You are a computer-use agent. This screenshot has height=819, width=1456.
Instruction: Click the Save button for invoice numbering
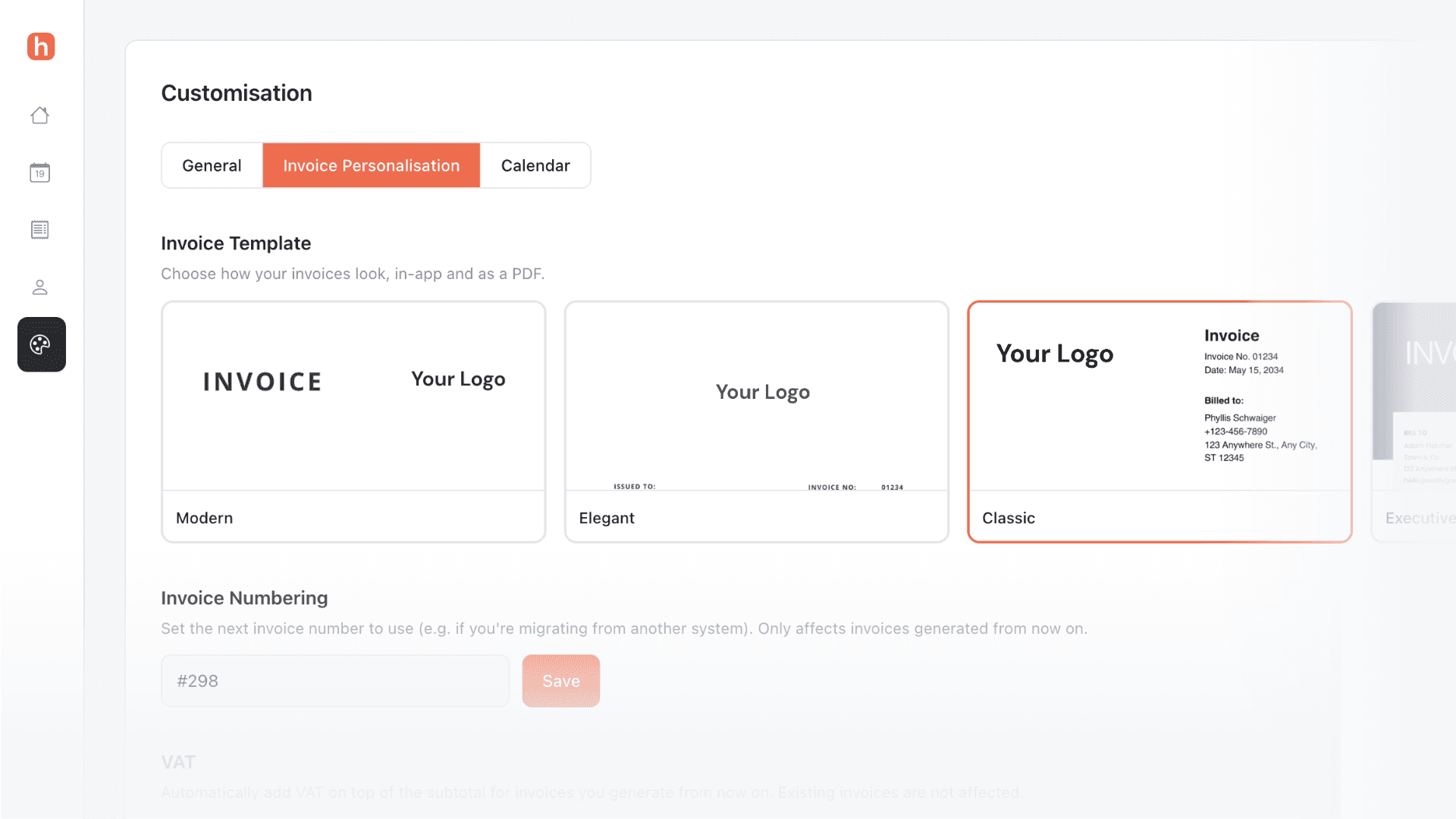[561, 681]
